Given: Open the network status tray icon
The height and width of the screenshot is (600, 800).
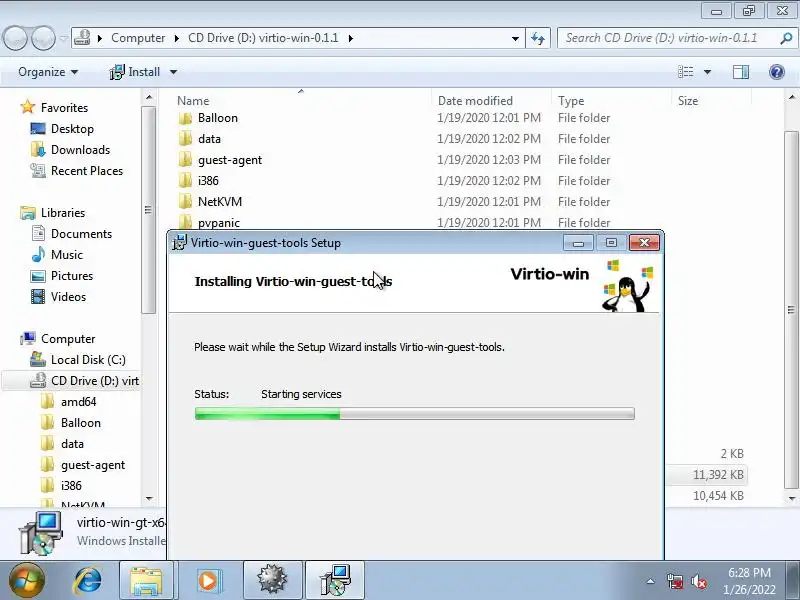Looking at the screenshot, I should click(x=675, y=581).
